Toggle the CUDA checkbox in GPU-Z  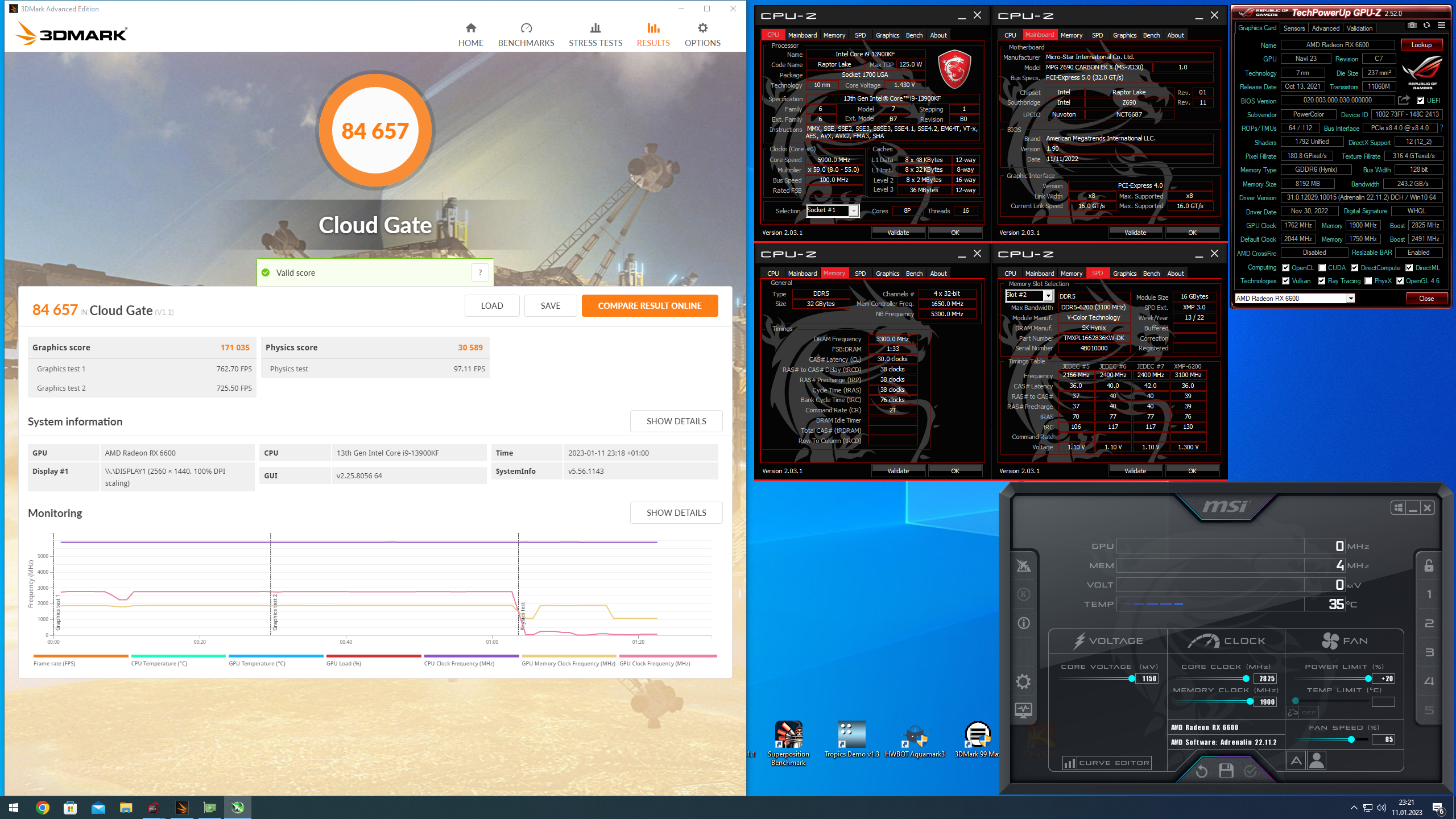point(1322,268)
